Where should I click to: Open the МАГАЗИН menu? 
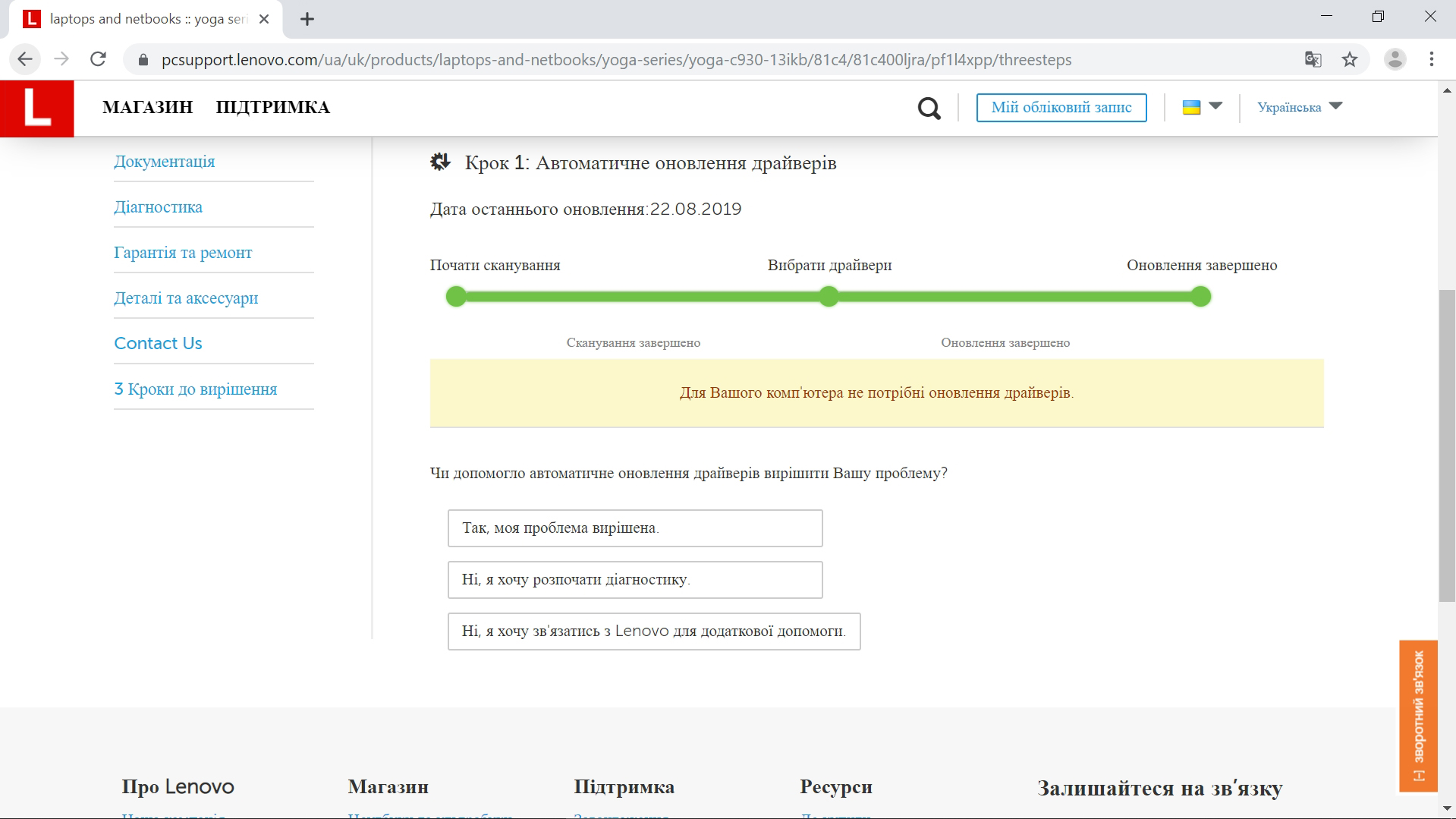point(148,107)
